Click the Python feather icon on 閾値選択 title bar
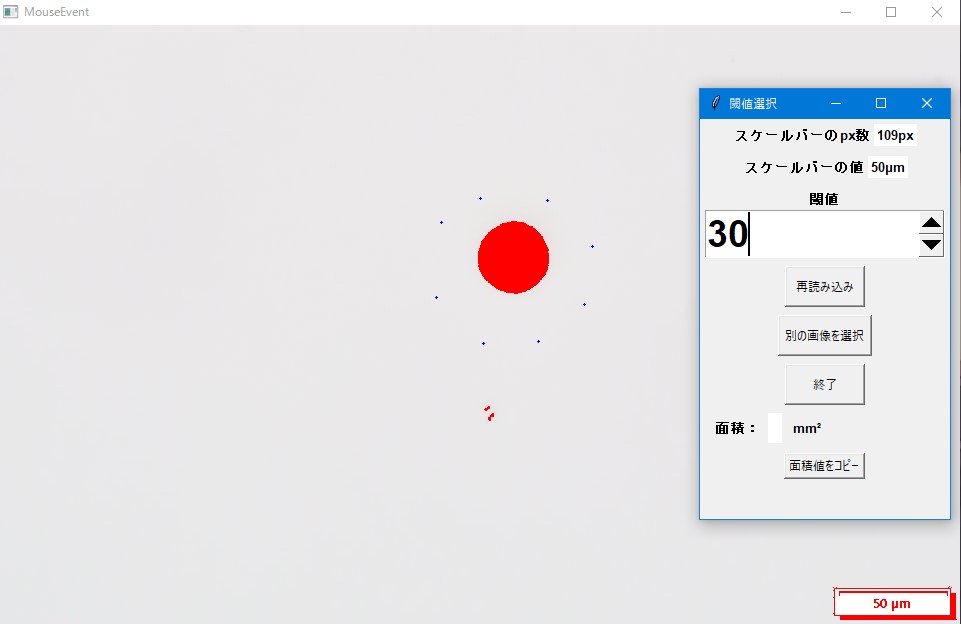 point(714,103)
